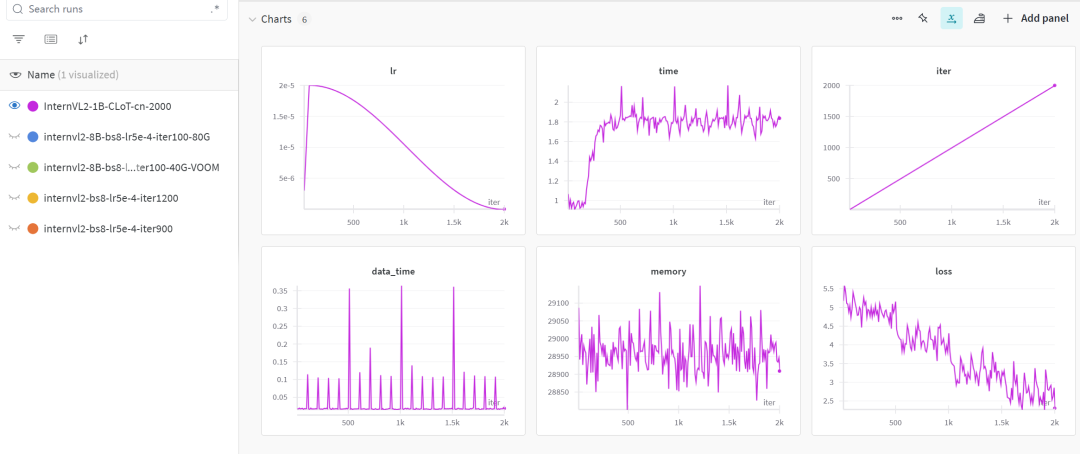This screenshot has height=454, width=1080.
Task: Select the loss chart panel
Action: pyautogui.click(x=944, y=341)
